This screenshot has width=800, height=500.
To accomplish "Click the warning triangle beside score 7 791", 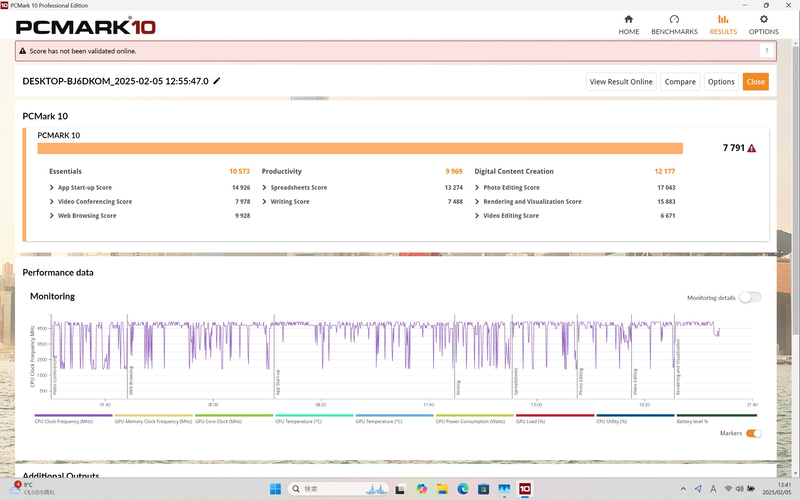I will [752, 148].
